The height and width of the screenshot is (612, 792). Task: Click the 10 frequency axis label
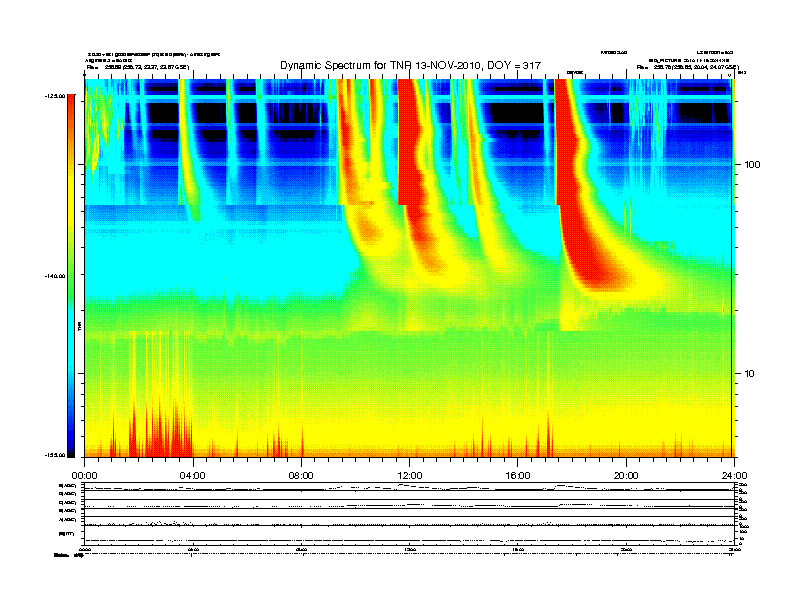pyautogui.click(x=750, y=374)
